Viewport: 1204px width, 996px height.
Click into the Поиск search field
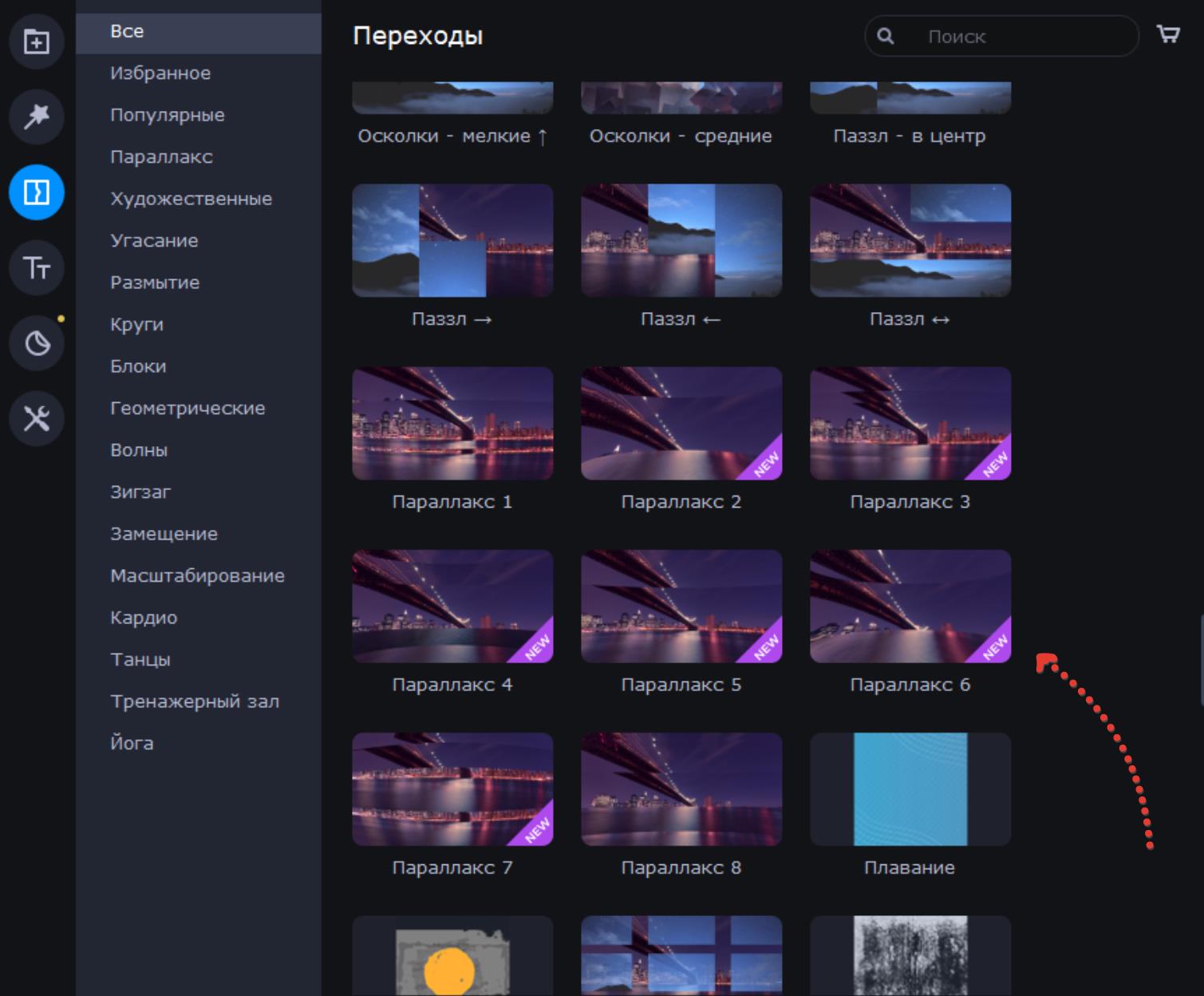coord(1021,37)
